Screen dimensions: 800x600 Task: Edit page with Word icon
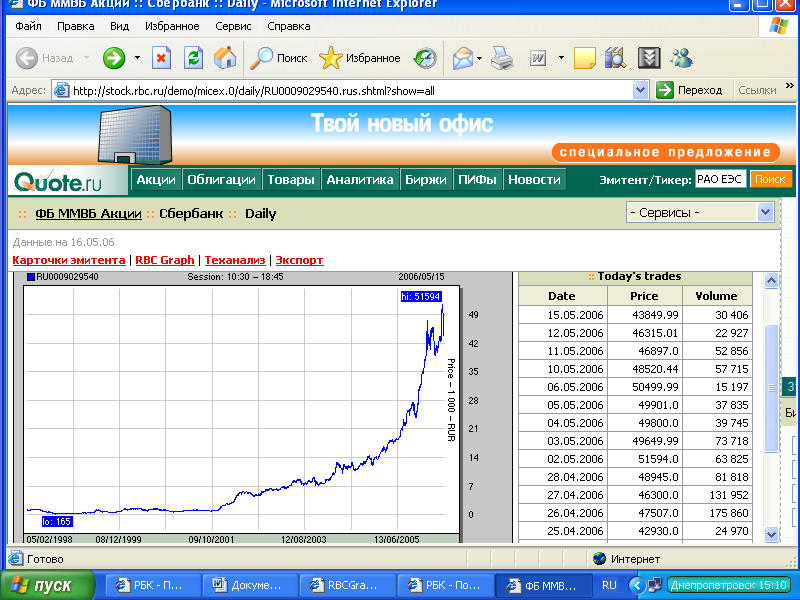pos(538,58)
